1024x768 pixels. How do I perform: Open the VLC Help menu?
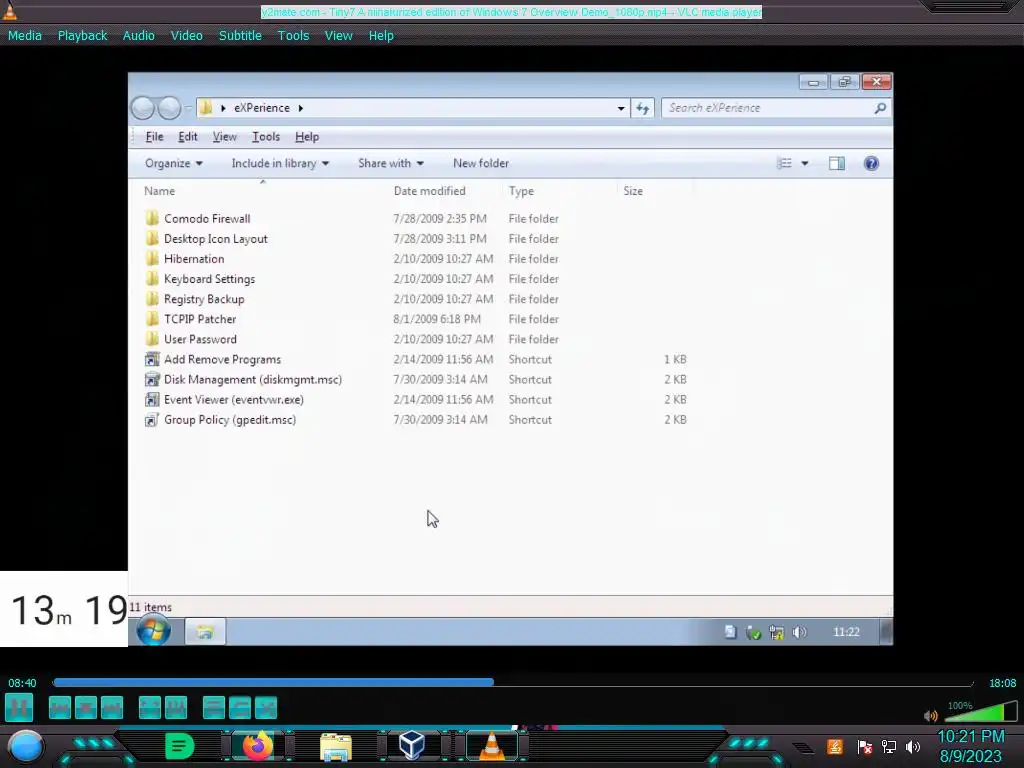[x=381, y=36]
